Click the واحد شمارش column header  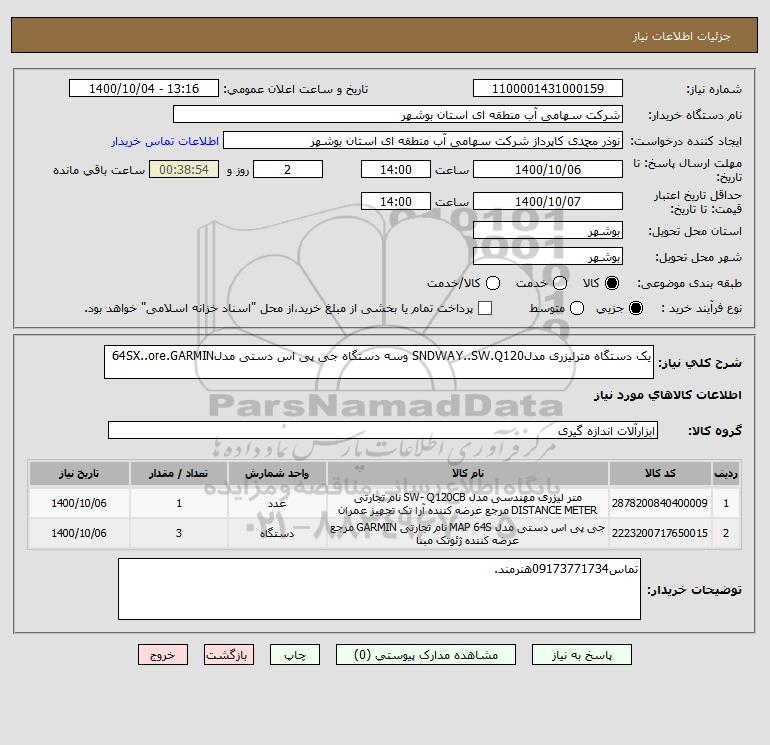[277, 473]
